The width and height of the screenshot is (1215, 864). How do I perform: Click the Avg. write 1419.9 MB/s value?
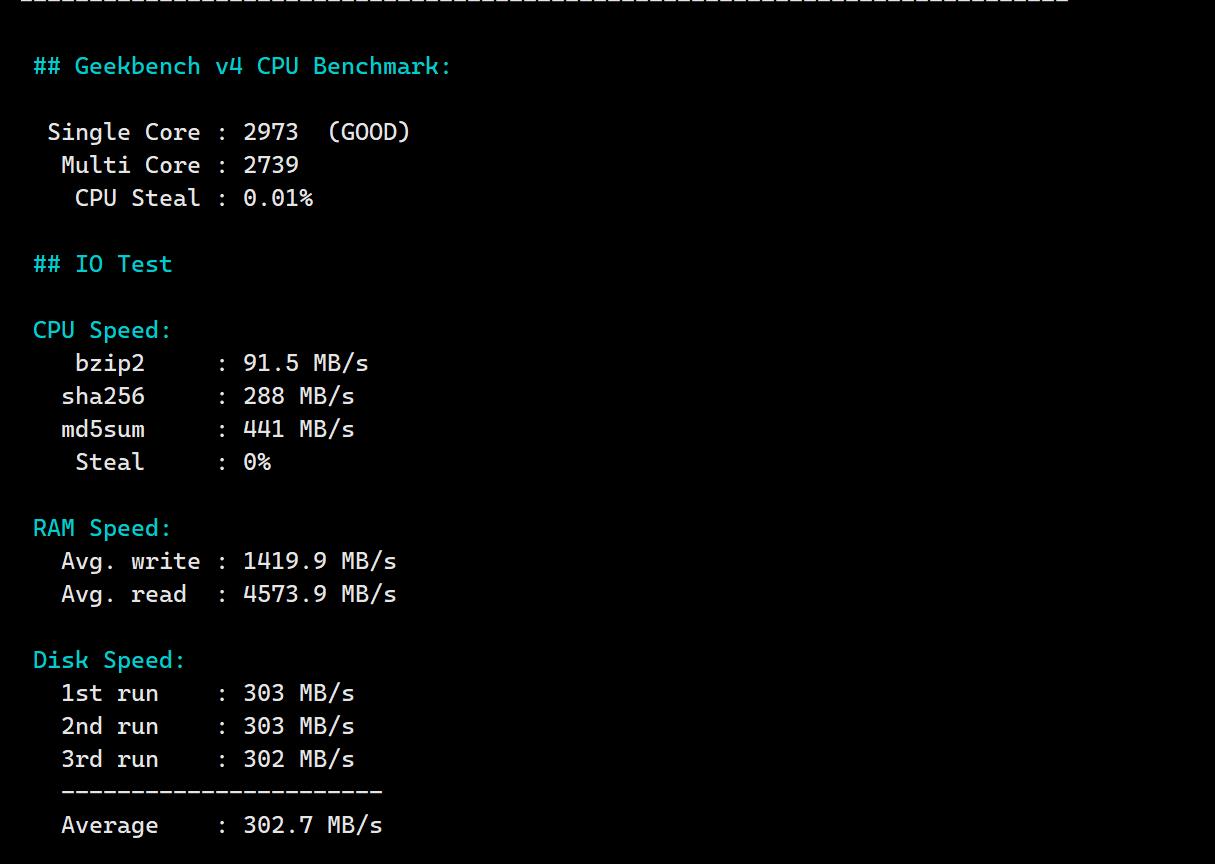(319, 561)
